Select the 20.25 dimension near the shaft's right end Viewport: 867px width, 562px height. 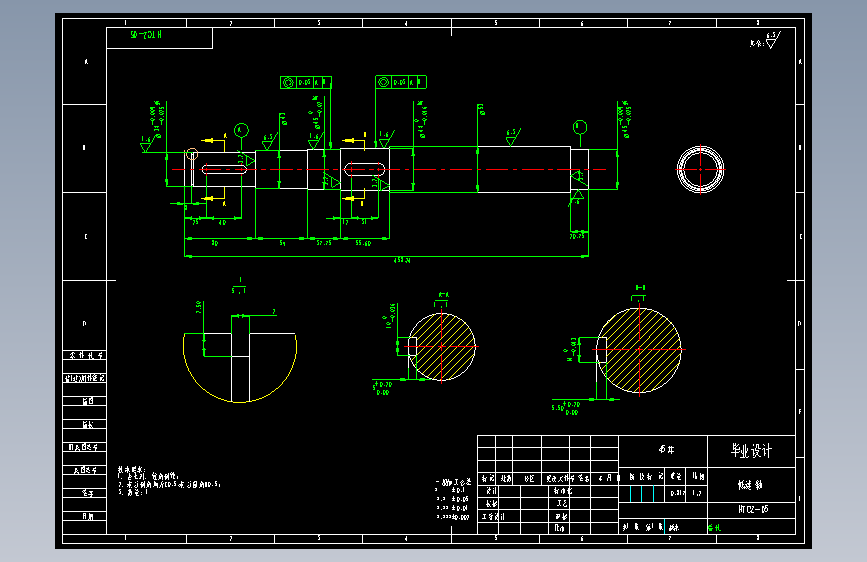click(x=577, y=236)
